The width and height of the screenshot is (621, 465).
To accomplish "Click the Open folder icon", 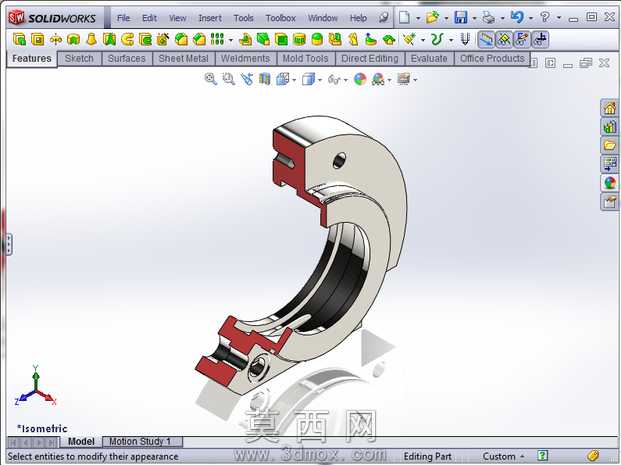I will click(x=432, y=17).
